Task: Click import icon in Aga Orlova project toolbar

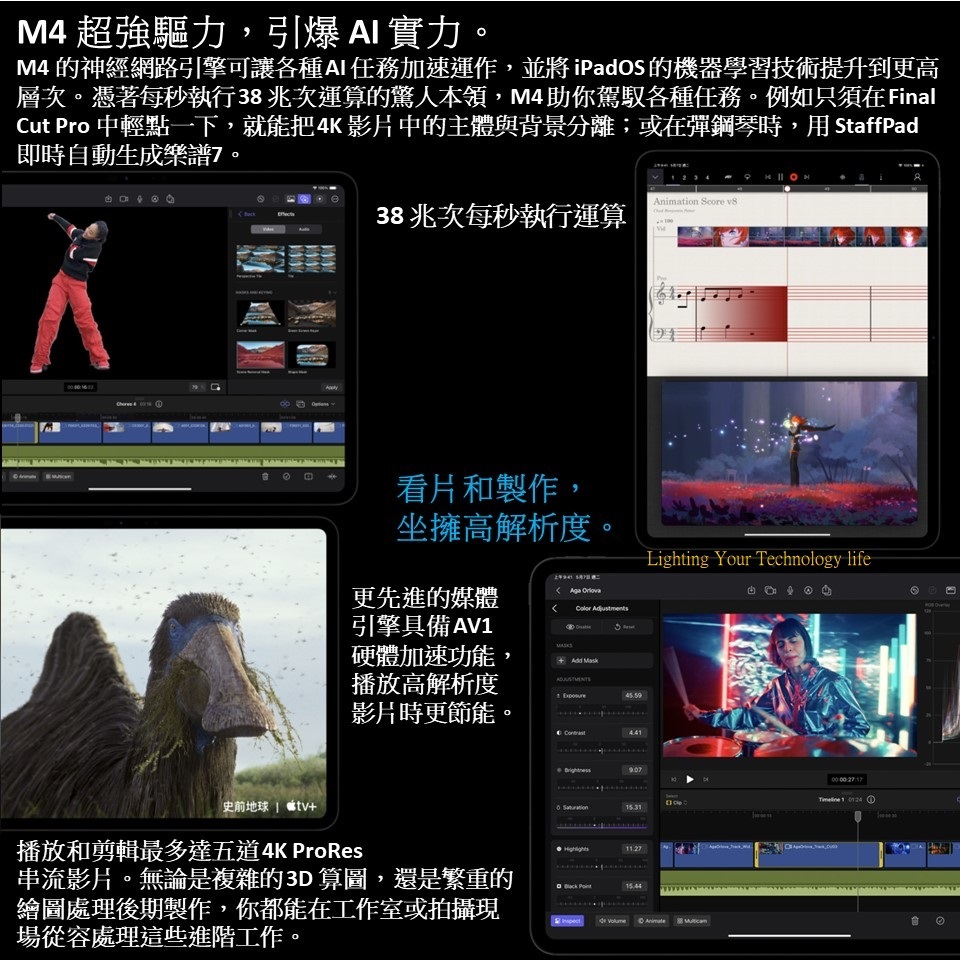Action: (x=751, y=591)
